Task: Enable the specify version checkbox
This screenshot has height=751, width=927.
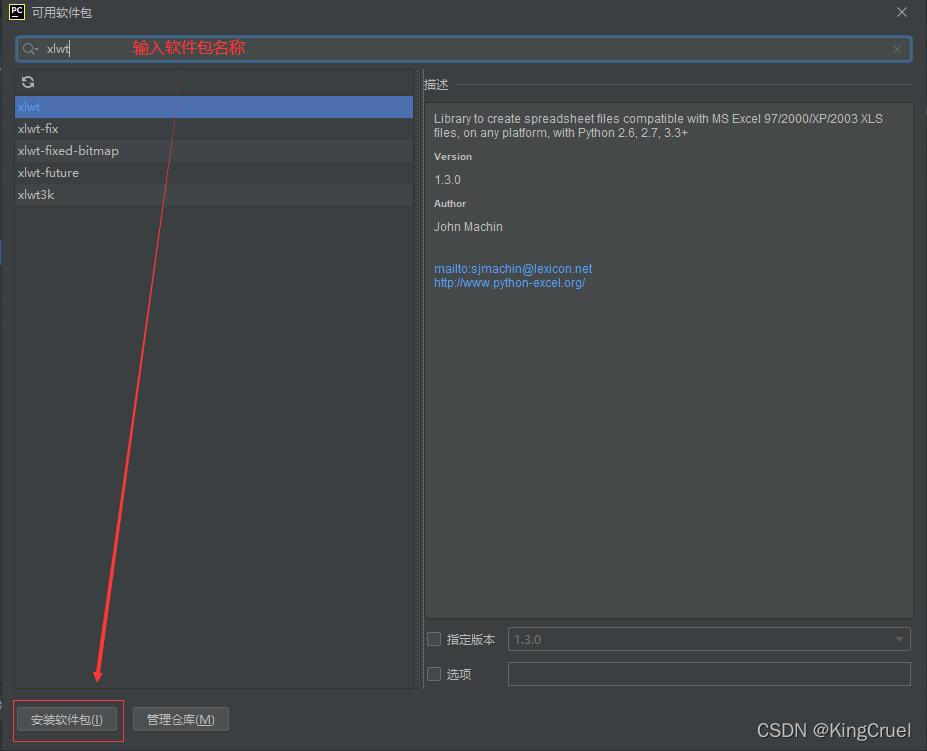Action: [x=434, y=639]
